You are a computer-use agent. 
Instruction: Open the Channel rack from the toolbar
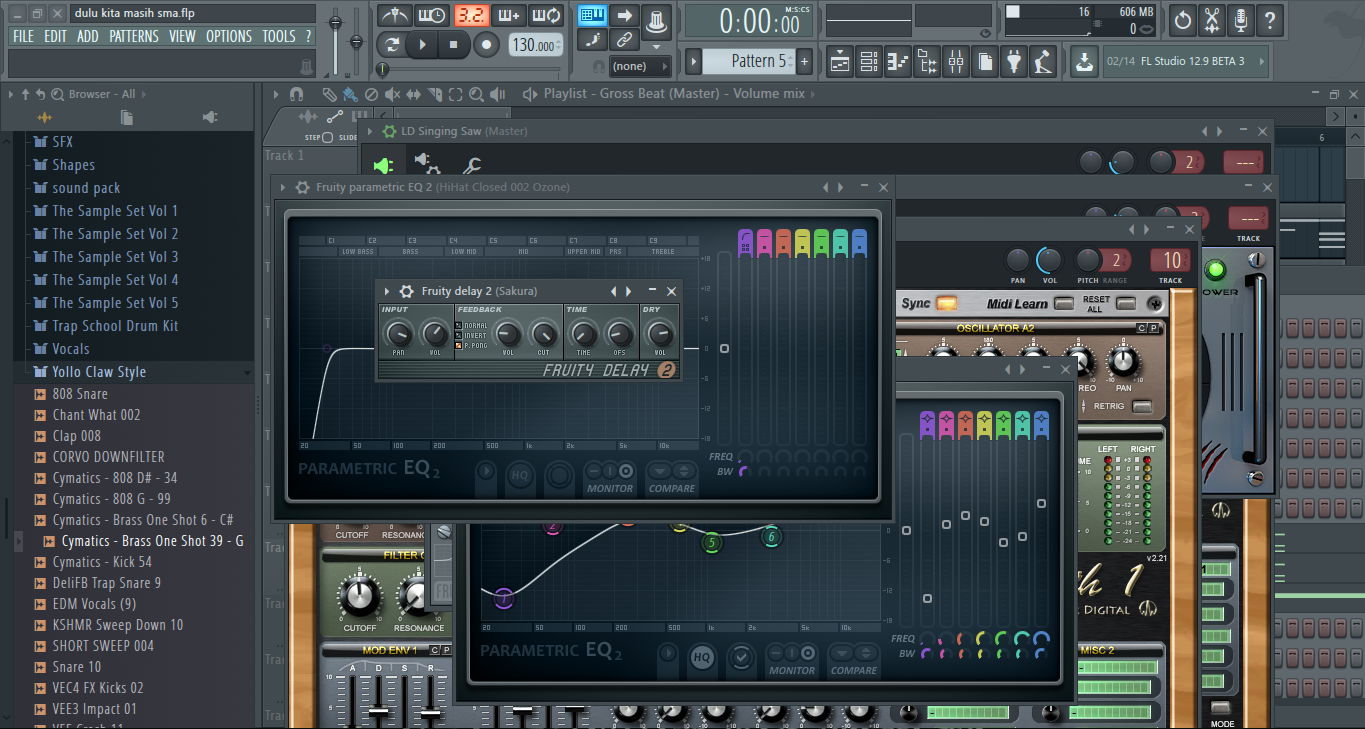coord(869,62)
